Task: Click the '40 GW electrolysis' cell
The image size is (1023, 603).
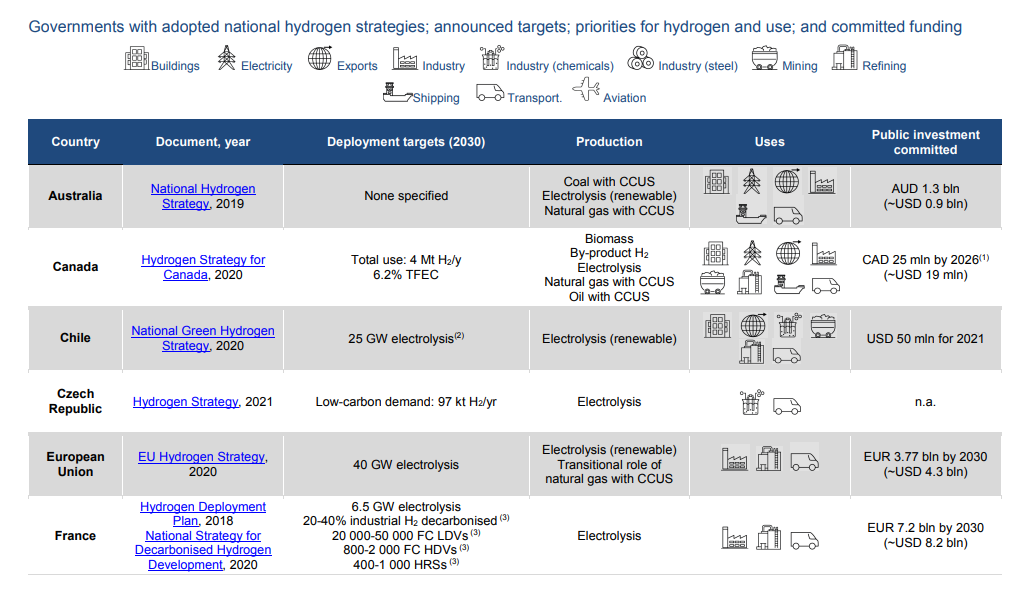Action: pos(406,465)
